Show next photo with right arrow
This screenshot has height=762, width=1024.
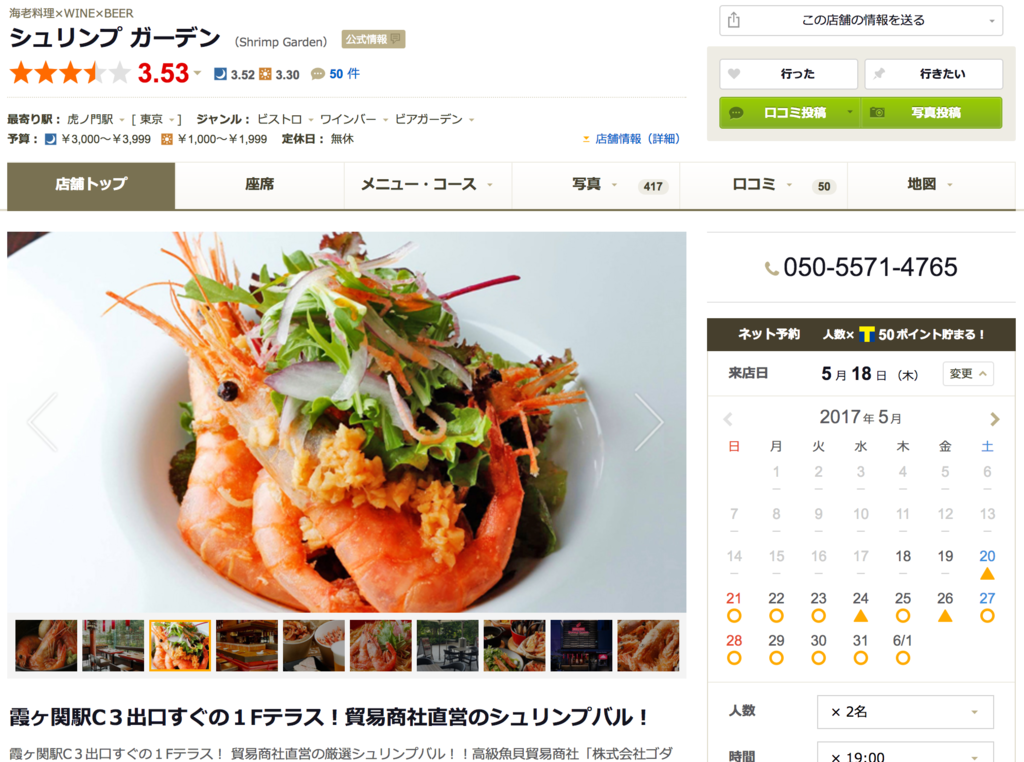click(x=648, y=422)
